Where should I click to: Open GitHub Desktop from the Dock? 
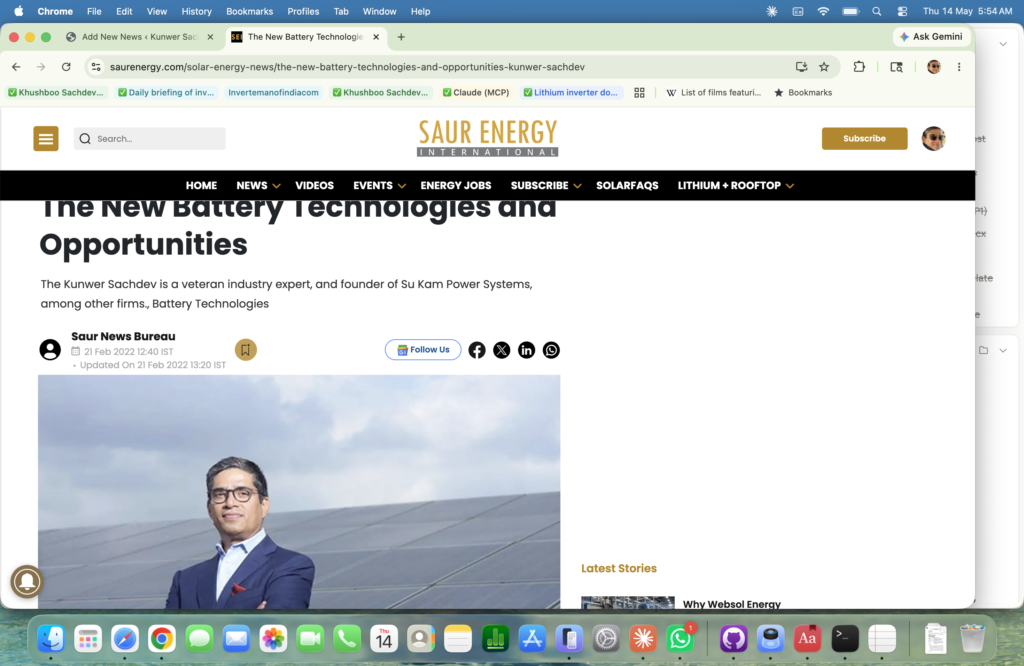click(733, 639)
